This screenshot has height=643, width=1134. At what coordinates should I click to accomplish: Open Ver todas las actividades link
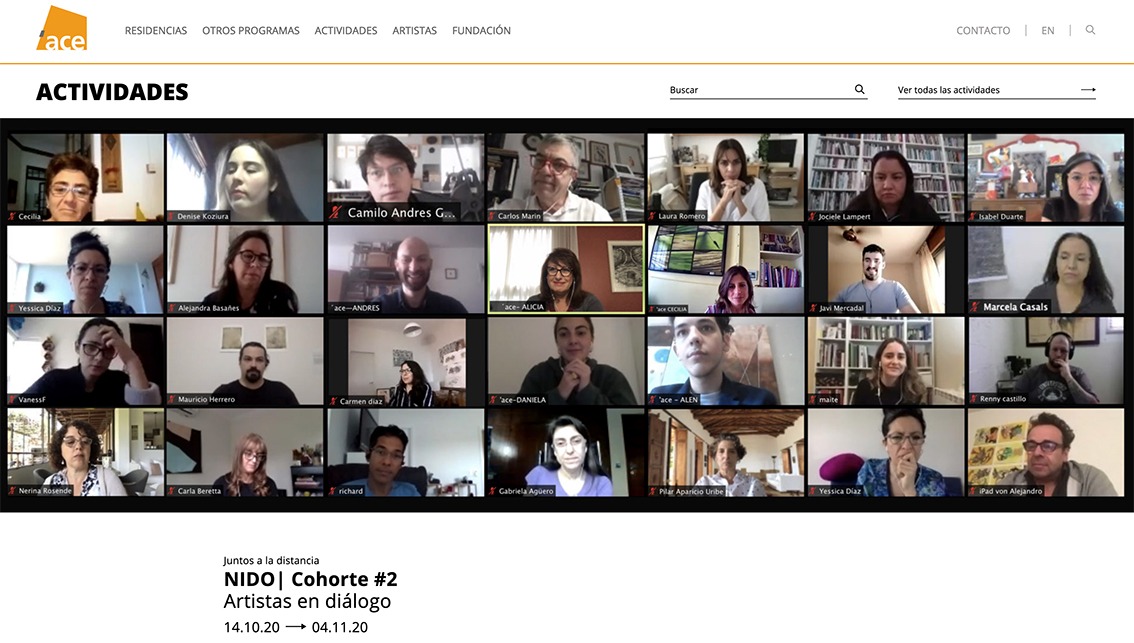tap(949, 90)
